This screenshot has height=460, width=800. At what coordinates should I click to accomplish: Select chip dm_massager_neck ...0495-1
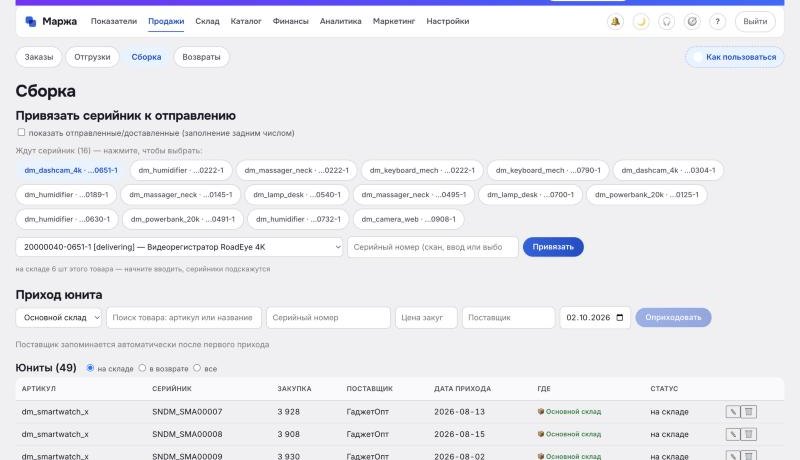tap(414, 195)
